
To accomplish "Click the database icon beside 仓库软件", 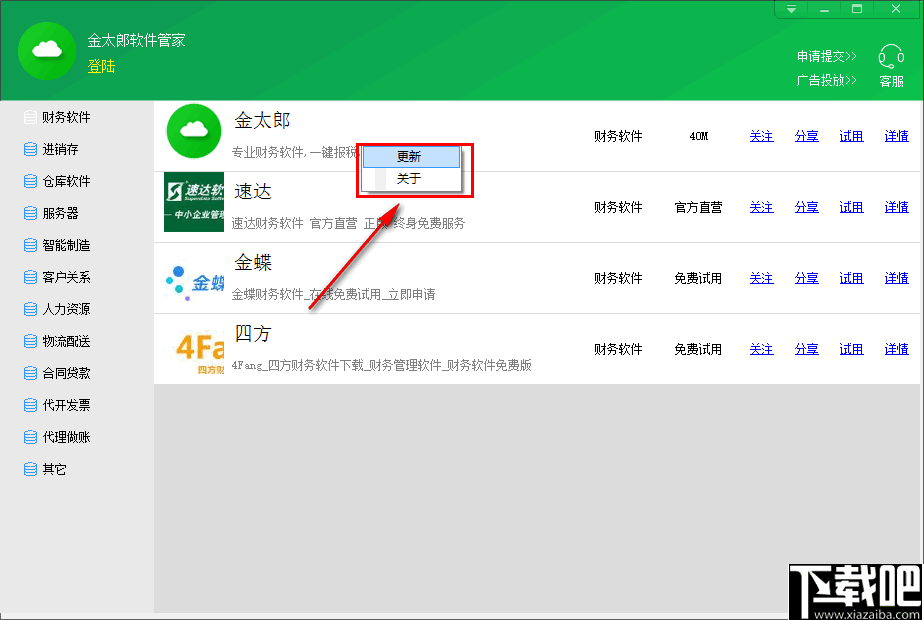I will [x=30, y=181].
